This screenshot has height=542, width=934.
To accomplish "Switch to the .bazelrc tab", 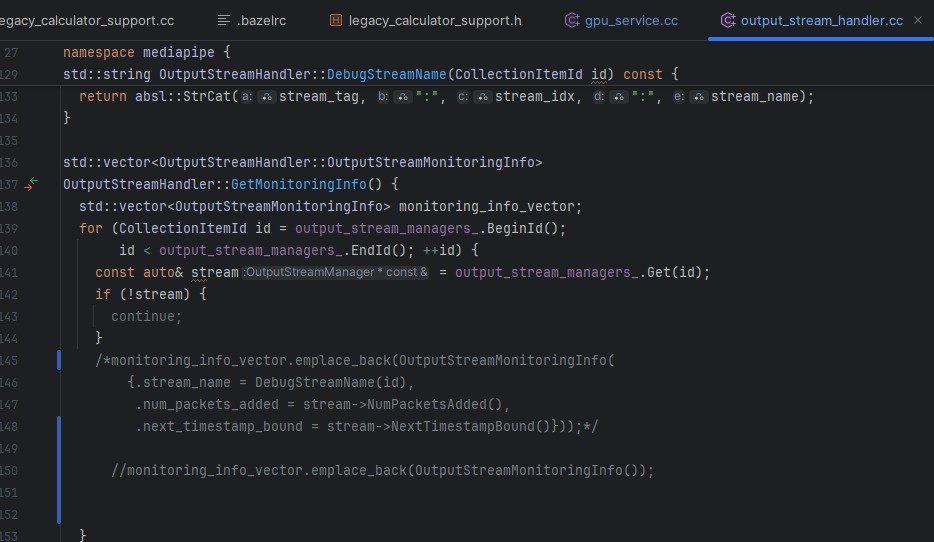I will pos(251,20).
